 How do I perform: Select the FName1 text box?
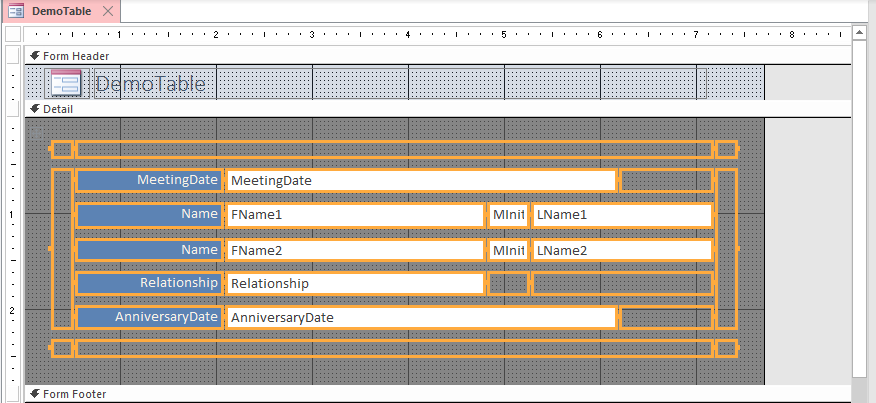click(x=355, y=215)
